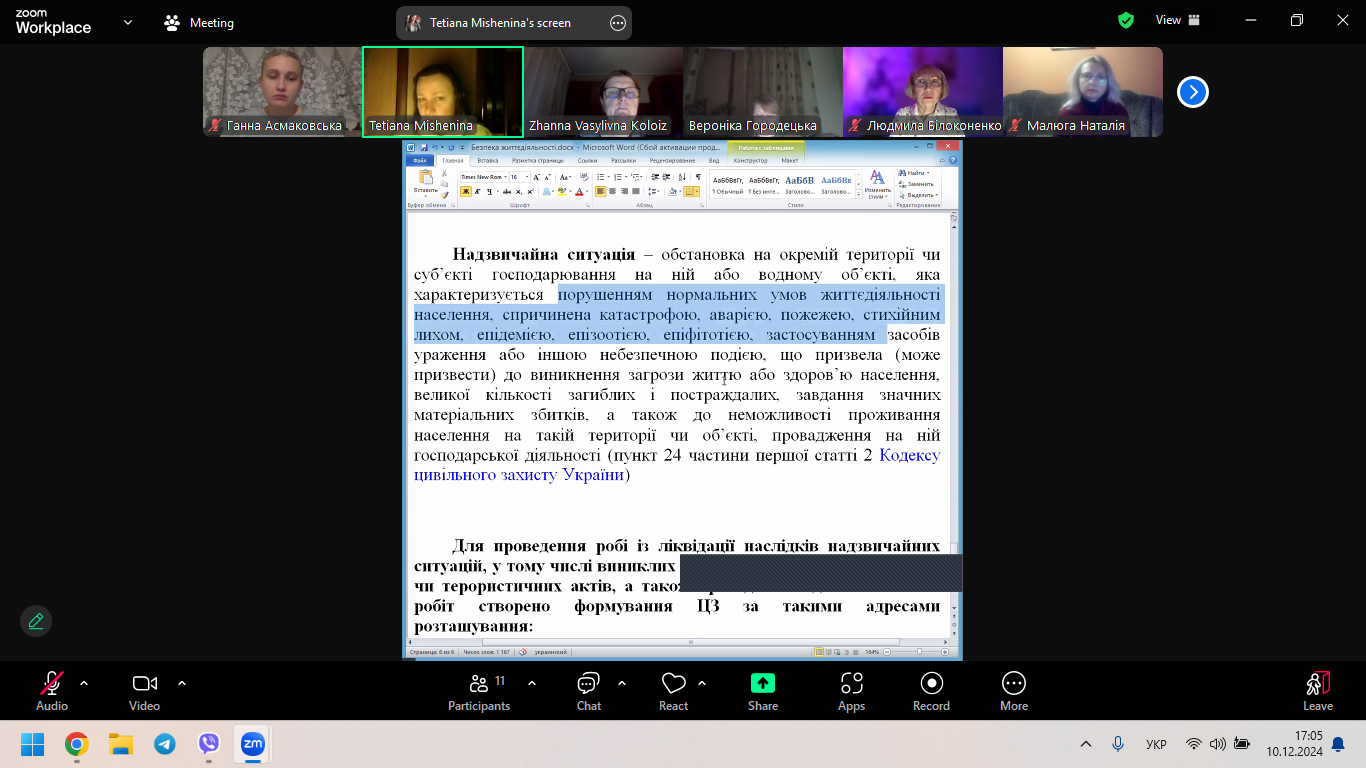Click the Cut scissors icon in Word ribbon
1366x768 pixels.
pos(445,173)
